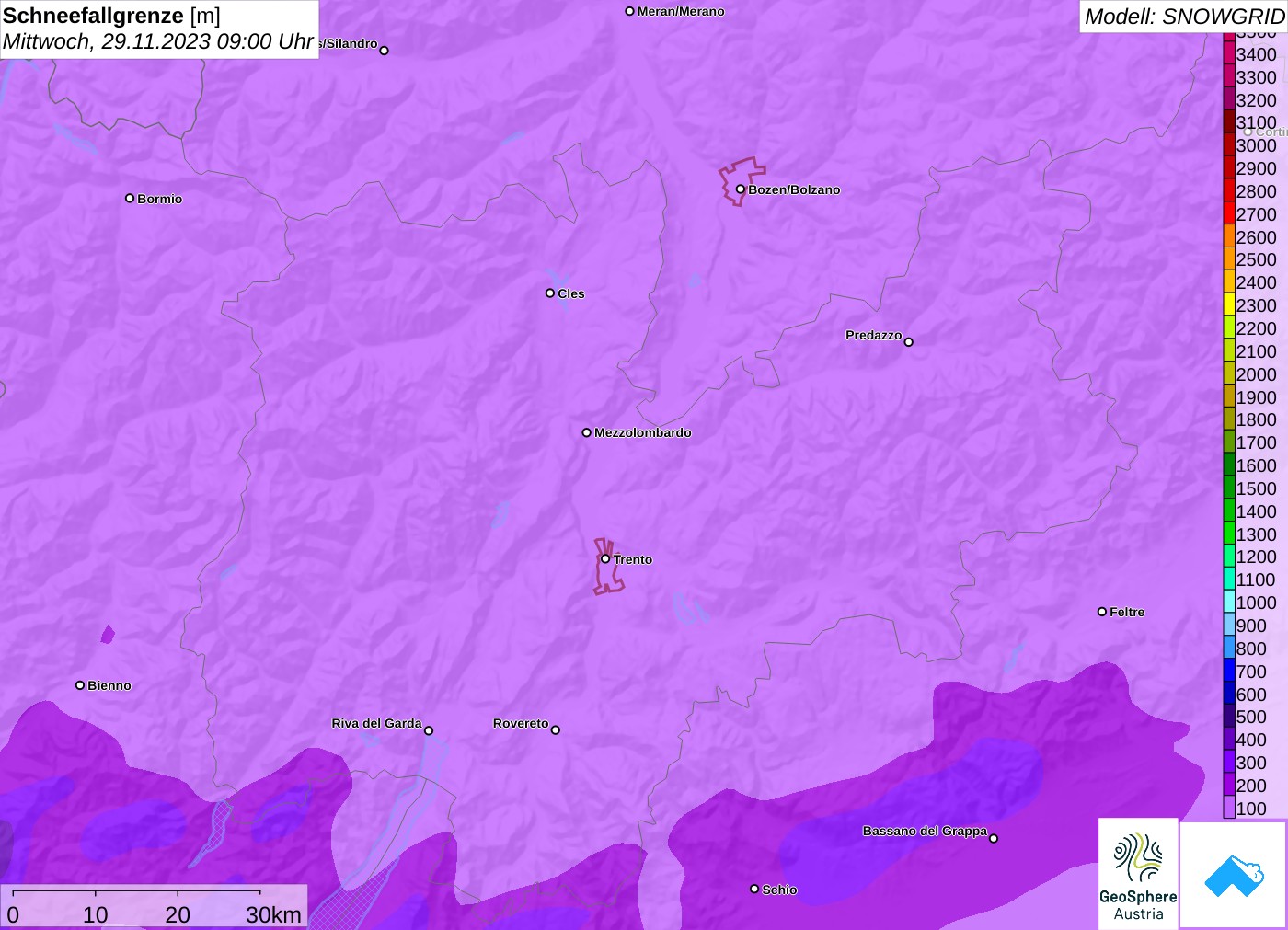The width and height of the screenshot is (1288, 930).
Task: Click the Meran/Merano city marker dot
Action: point(630,11)
